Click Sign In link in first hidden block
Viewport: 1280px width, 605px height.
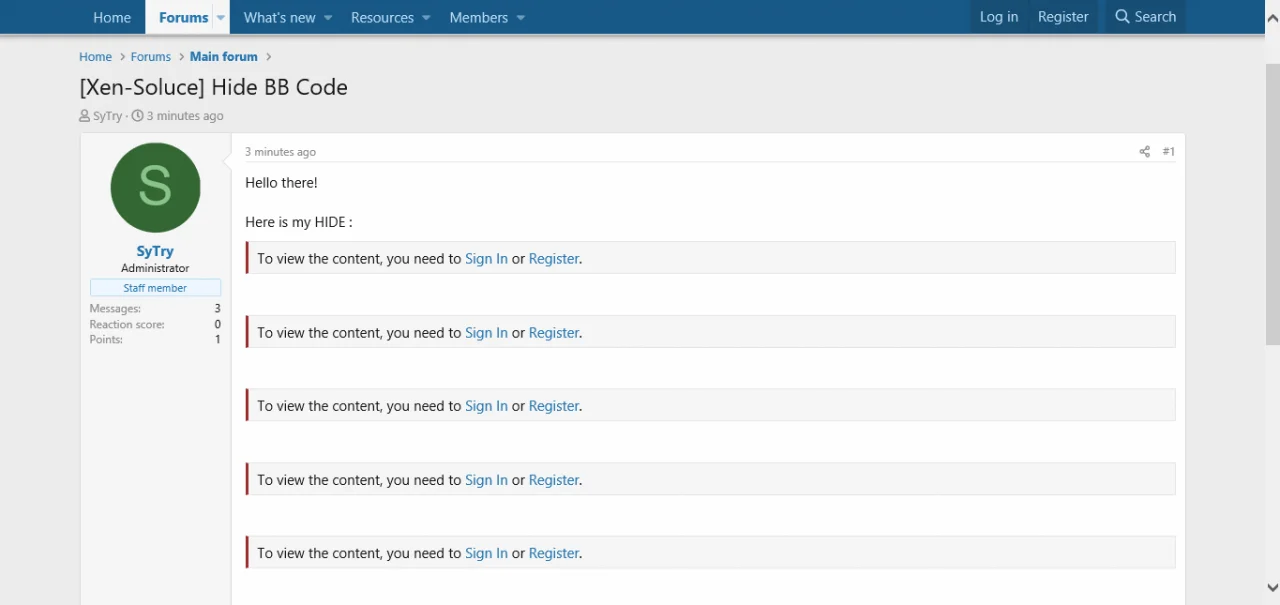pos(486,259)
